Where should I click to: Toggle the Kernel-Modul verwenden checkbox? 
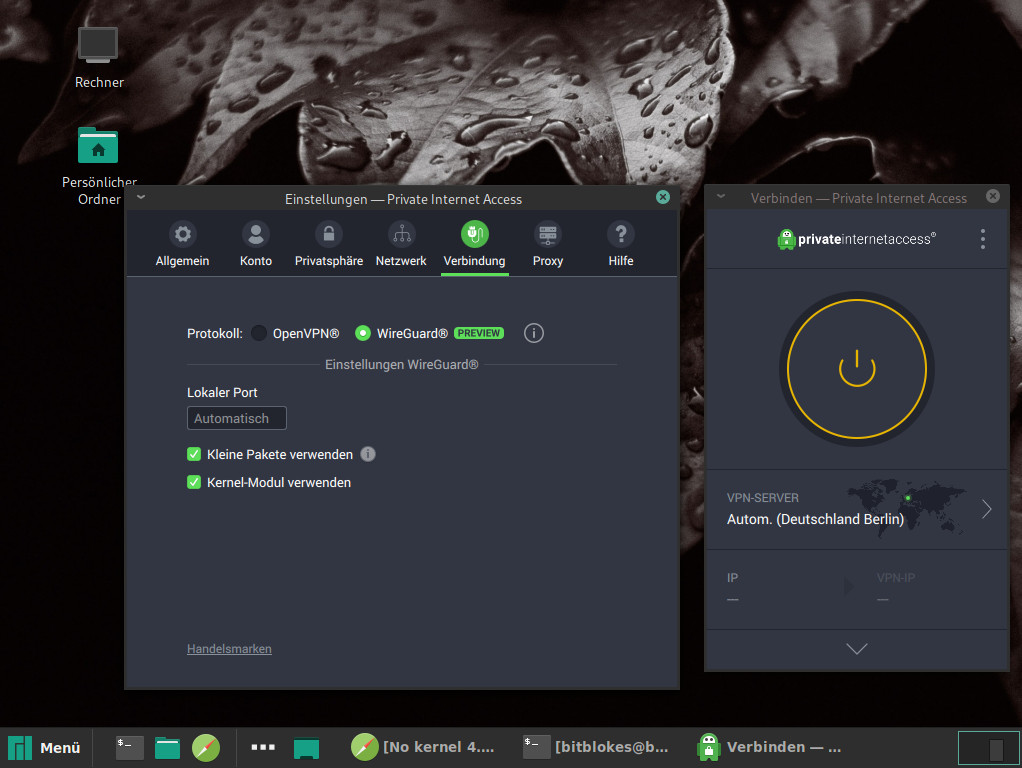pyautogui.click(x=194, y=482)
